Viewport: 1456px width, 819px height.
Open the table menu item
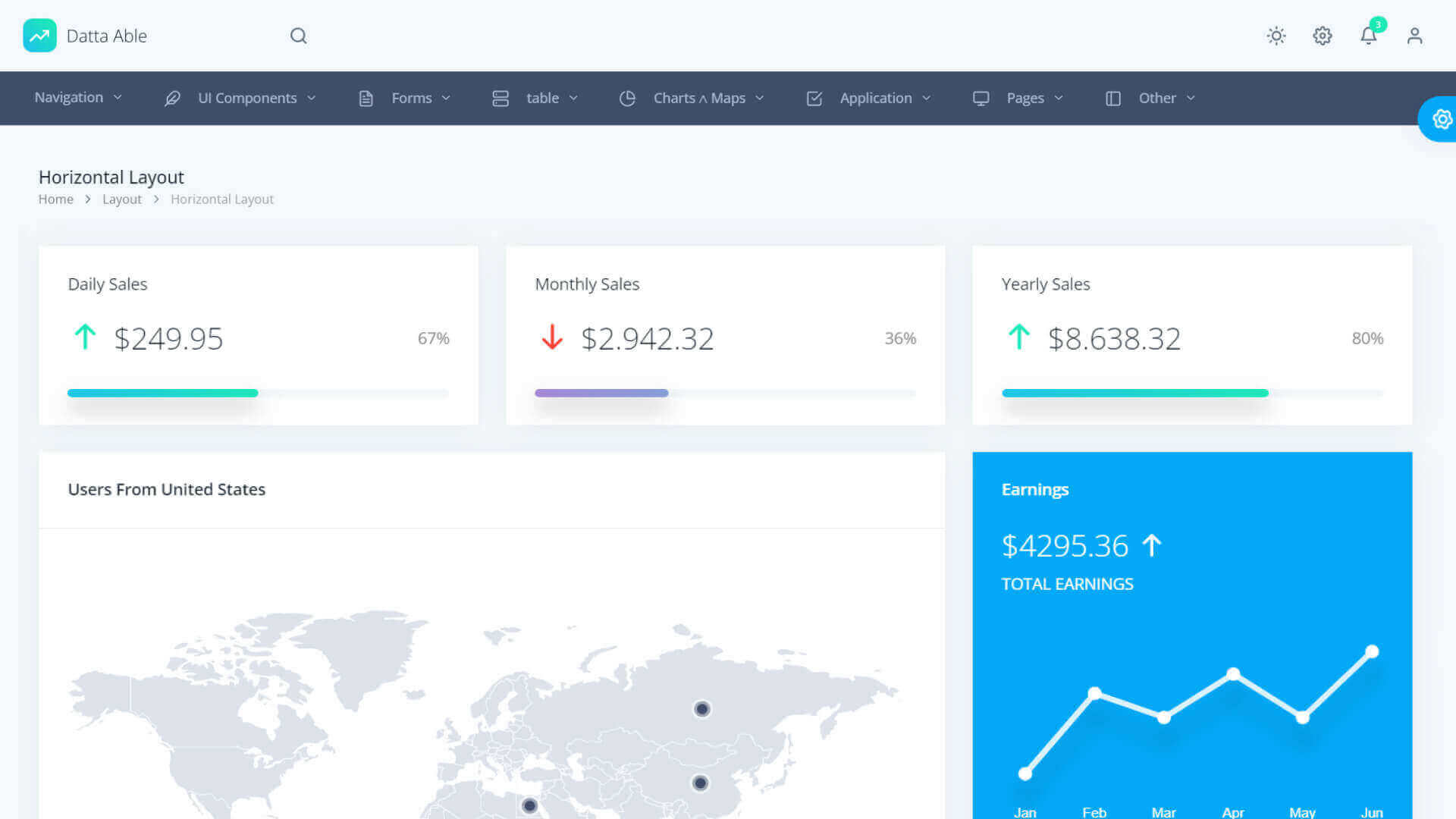542,99
